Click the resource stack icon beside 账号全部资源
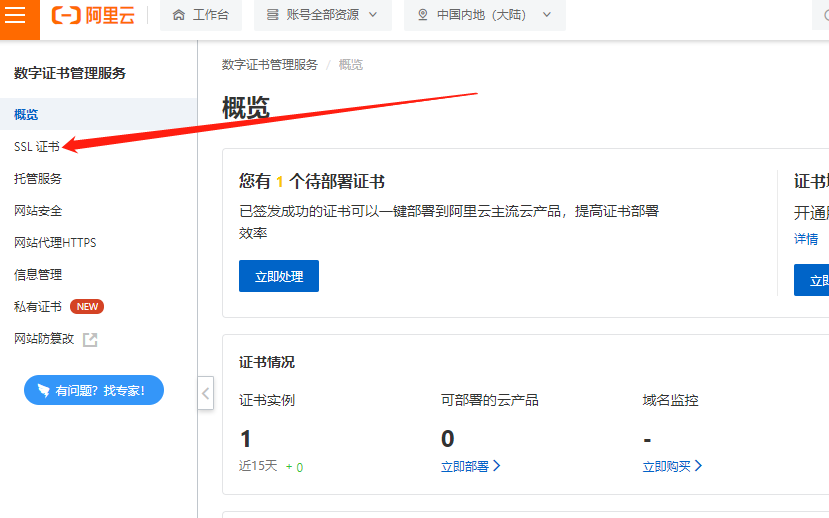Viewport: 829px width, 518px height. tap(272, 15)
